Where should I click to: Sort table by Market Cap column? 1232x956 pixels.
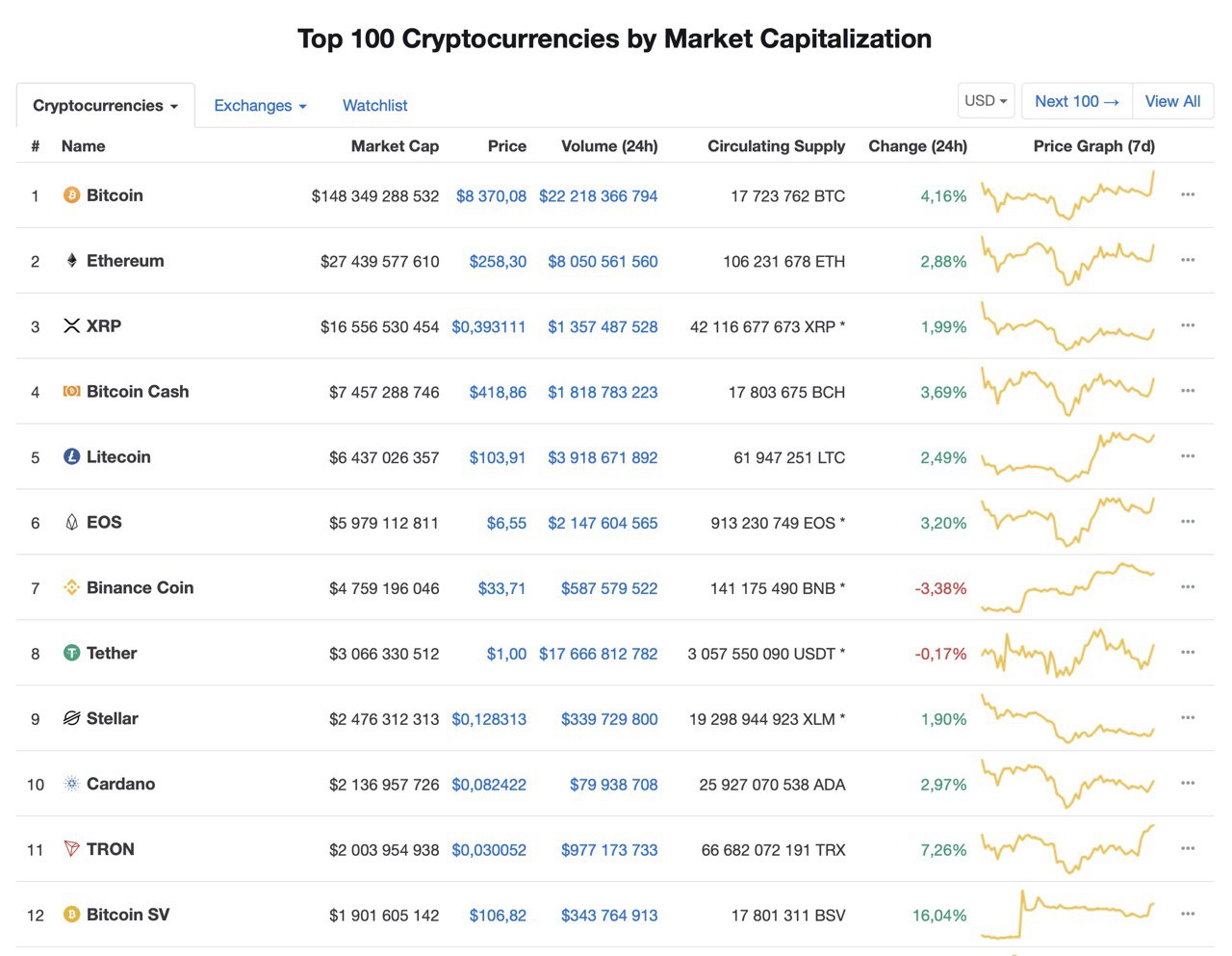click(x=395, y=146)
